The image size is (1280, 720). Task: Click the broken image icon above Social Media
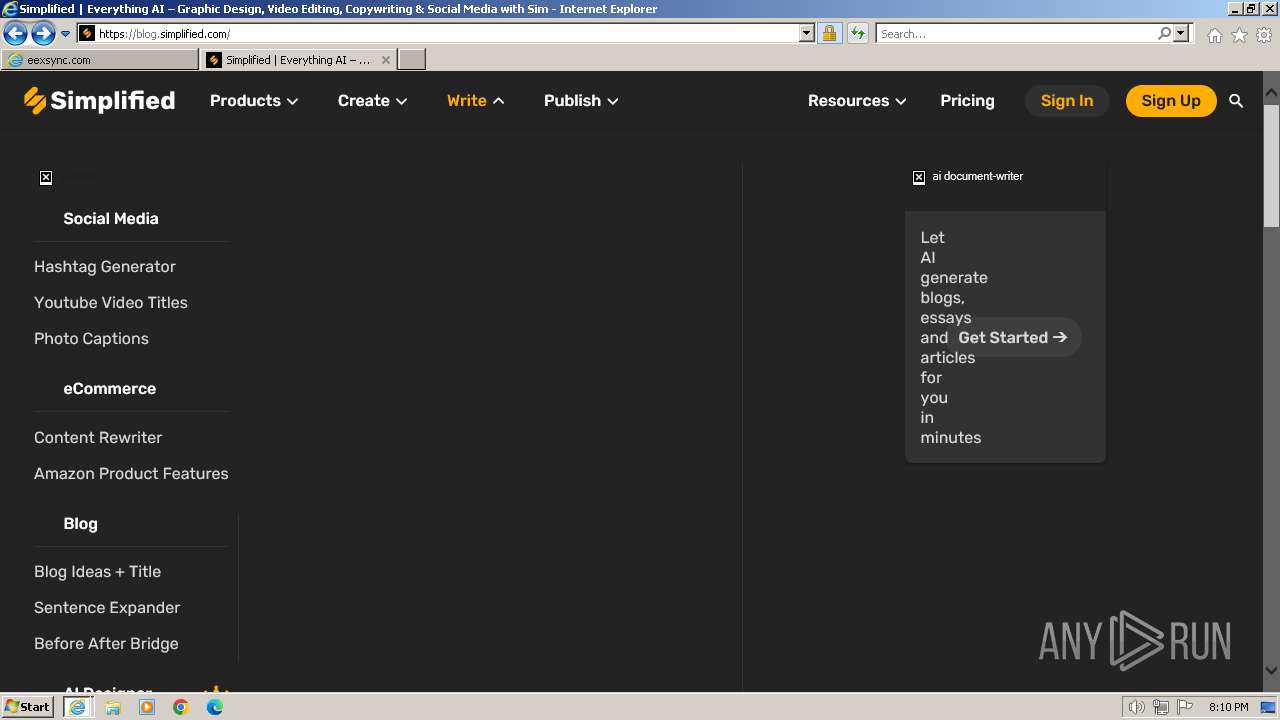[x=46, y=178]
